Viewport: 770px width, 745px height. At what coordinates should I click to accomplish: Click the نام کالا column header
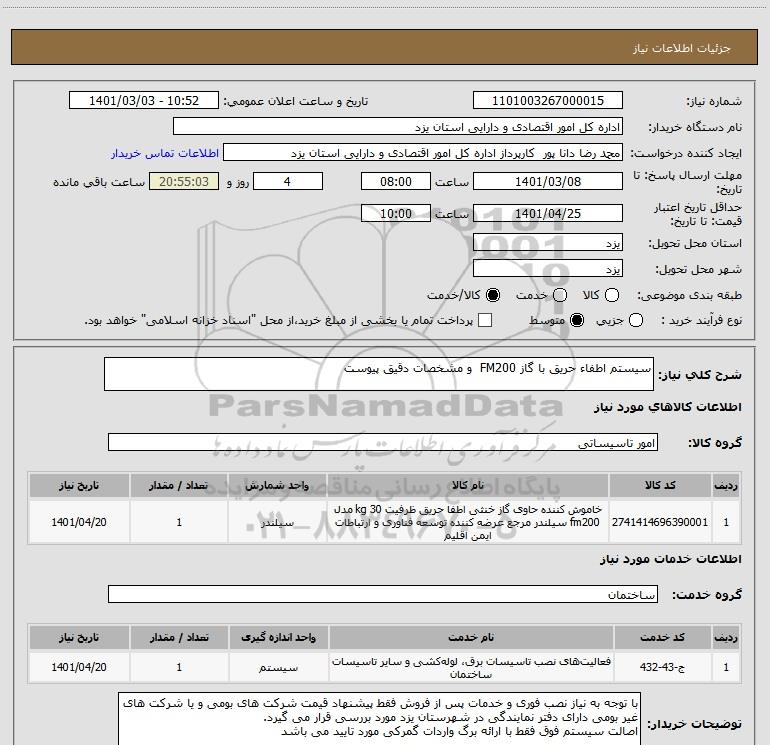click(468, 485)
